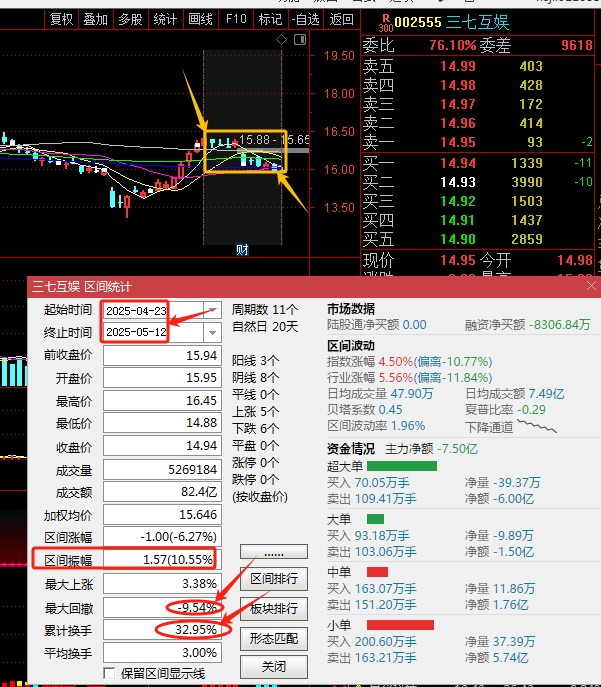Click 买四 price 14.91

(458, 220)
